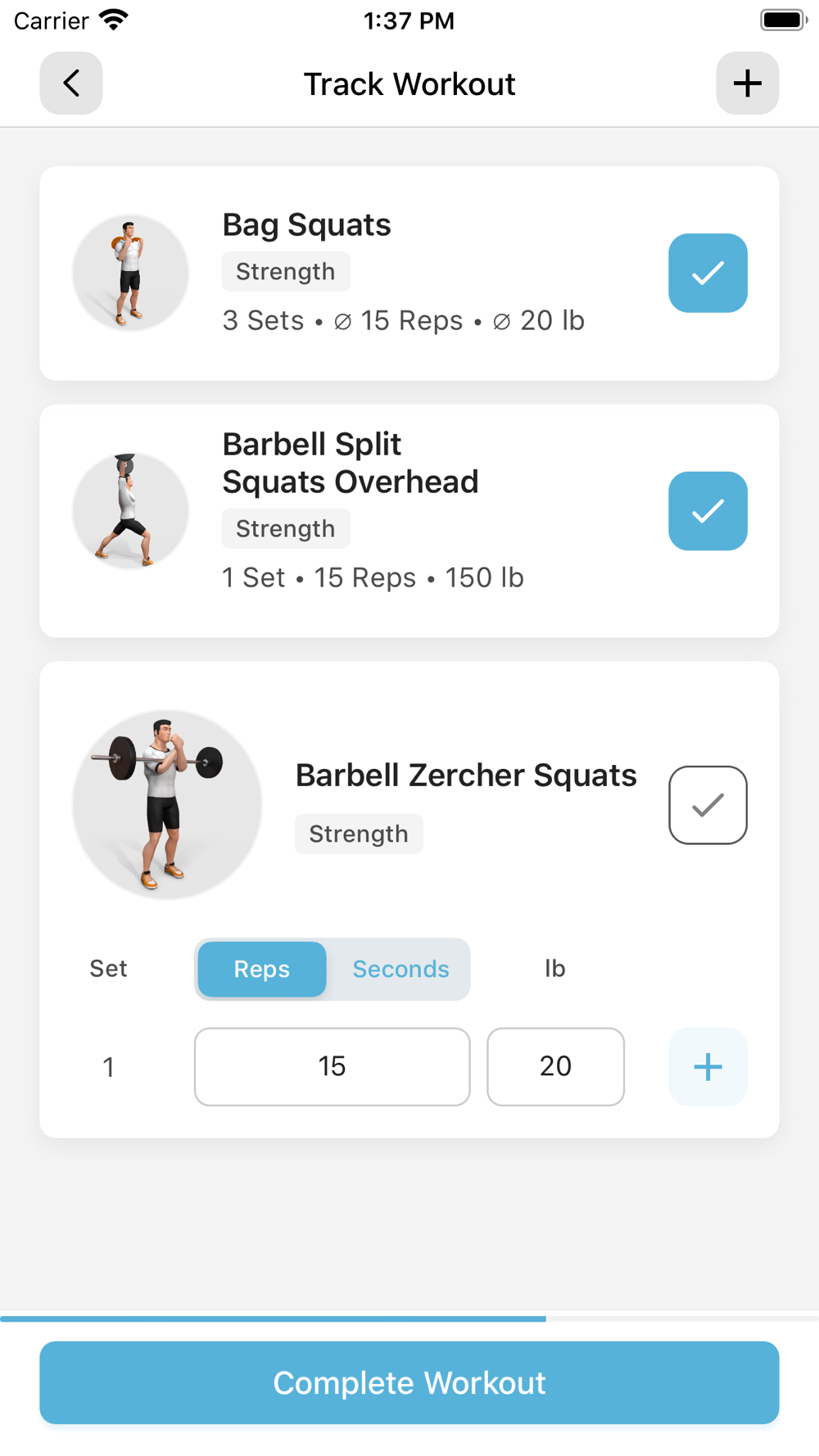Open the Bag Squats exercise image
This screenshot has width=819, height=1456.
[x=130, y=273]
